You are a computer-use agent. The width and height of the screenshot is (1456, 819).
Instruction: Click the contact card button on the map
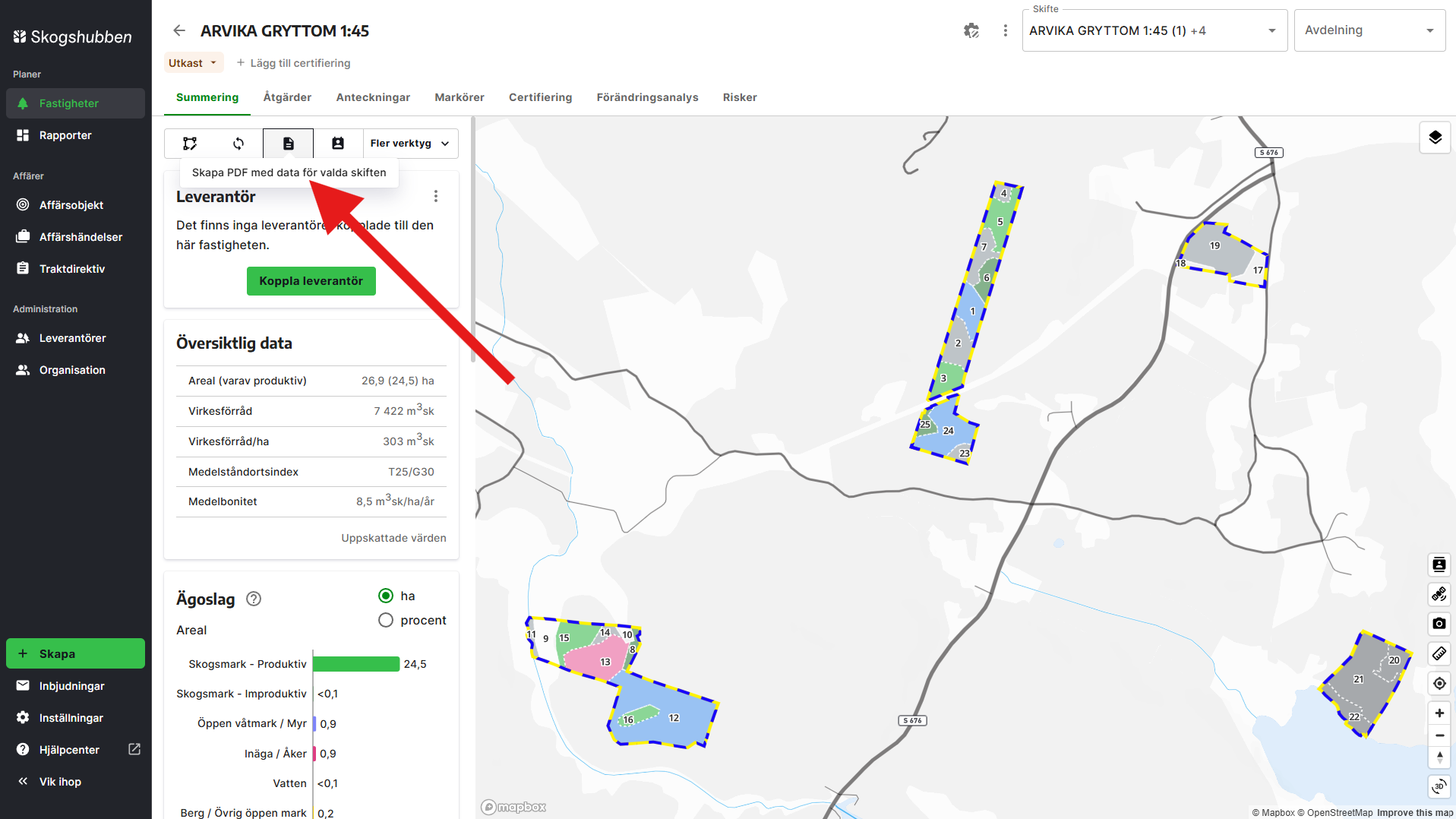tap(1439, 564)
